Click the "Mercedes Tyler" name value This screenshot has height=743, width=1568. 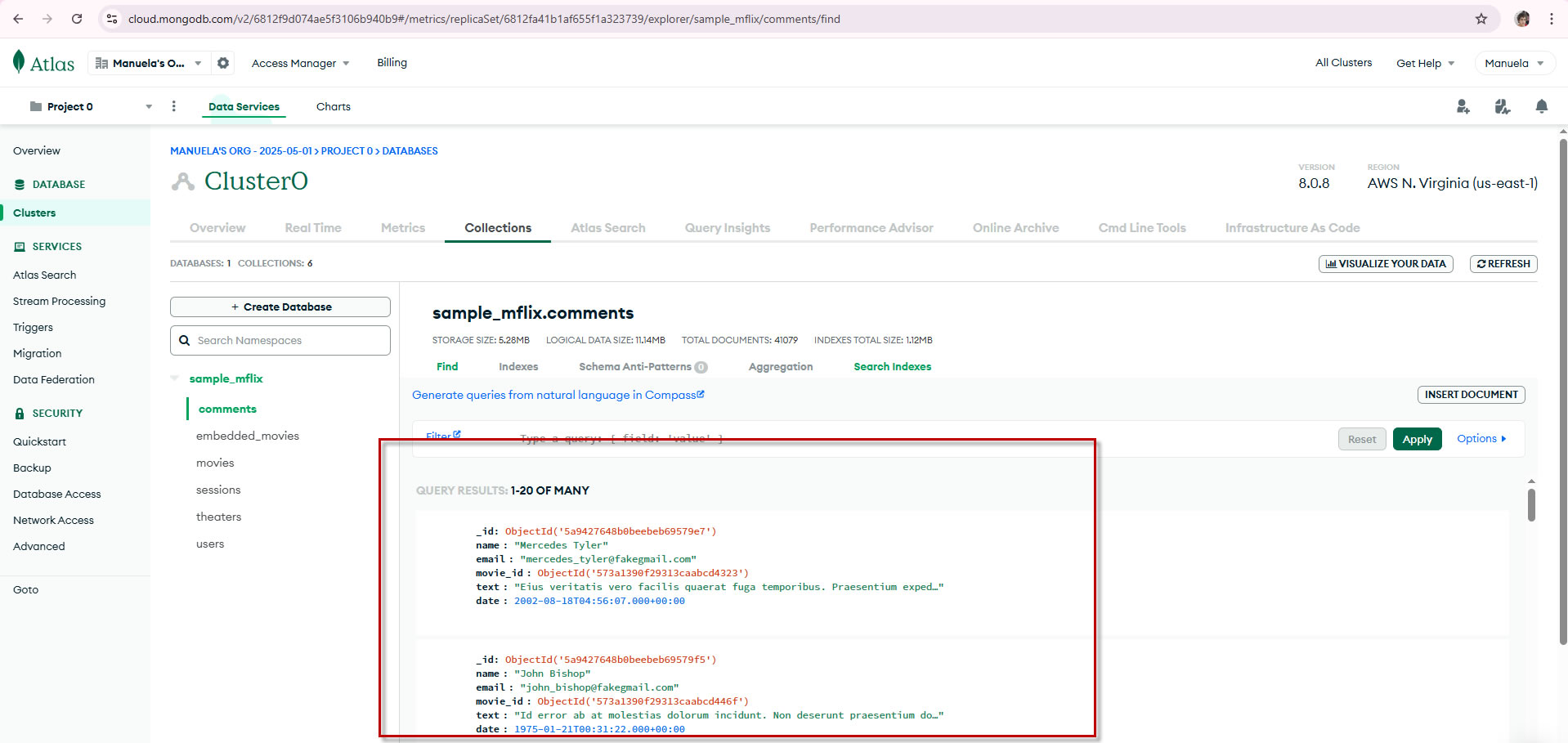pyautogui.click(x=561, y=545)
